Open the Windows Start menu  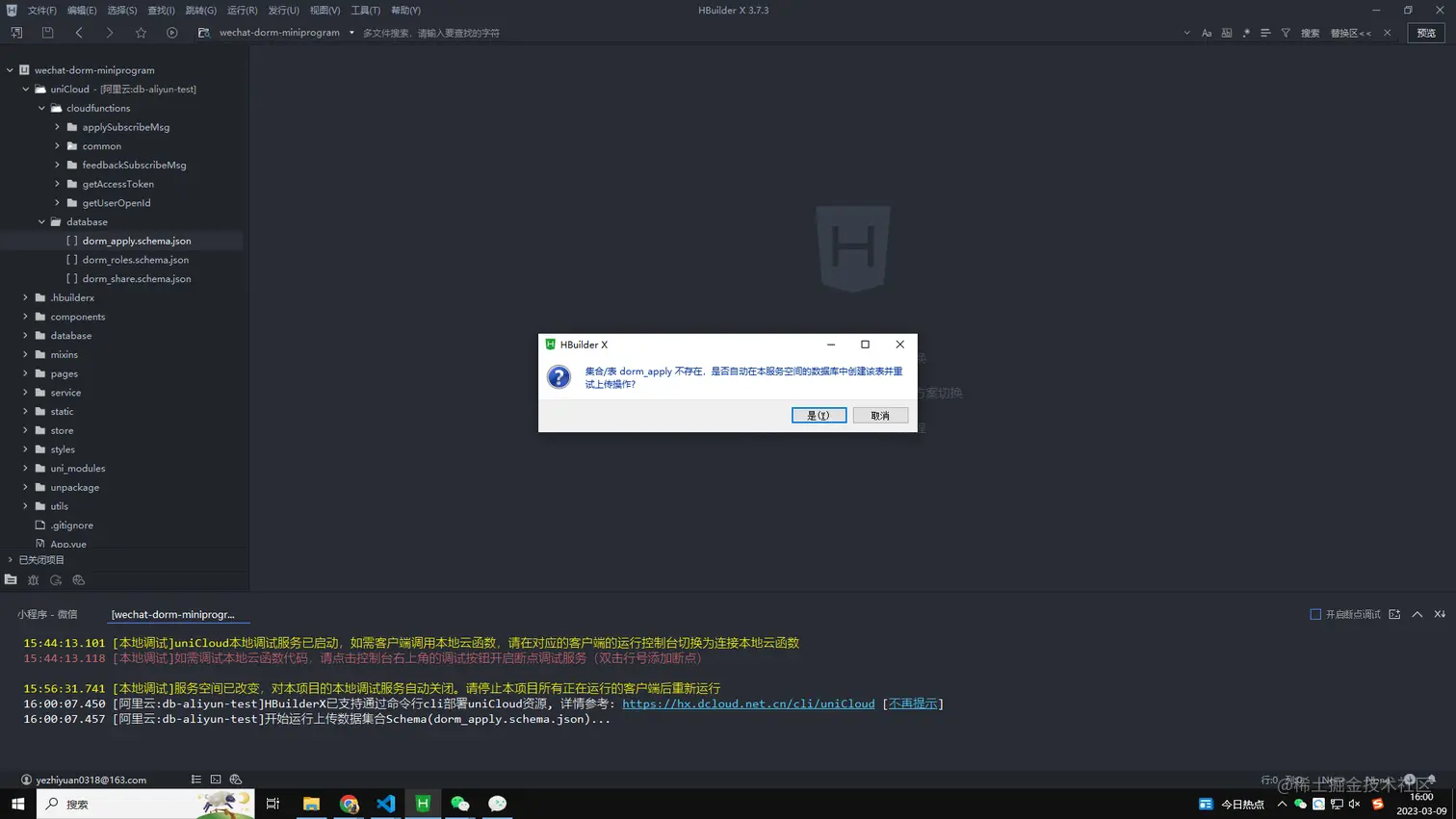click(17, 804)
